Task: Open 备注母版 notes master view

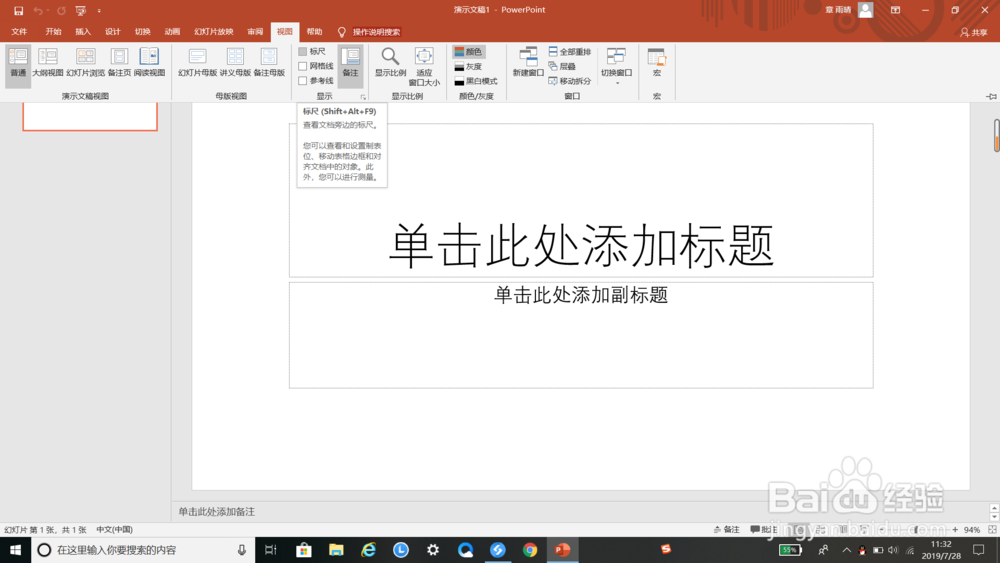Action: pos(269,62)
